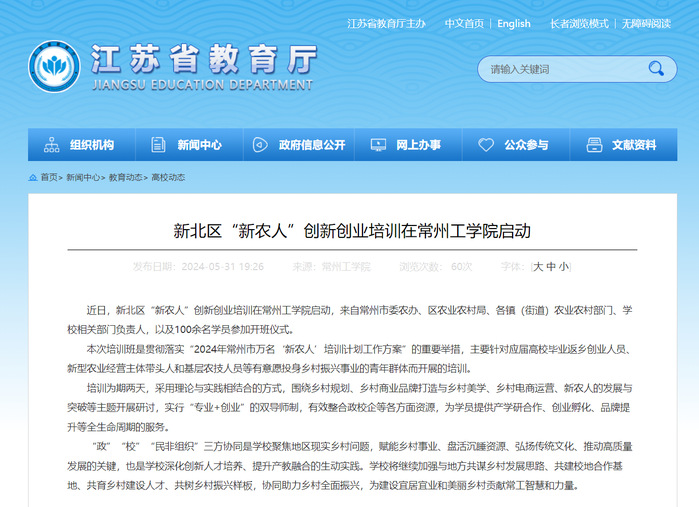This screenshot has height=507, width=699.
Task: Click the search magnifier icon
Action: click(x=655, y=69)
